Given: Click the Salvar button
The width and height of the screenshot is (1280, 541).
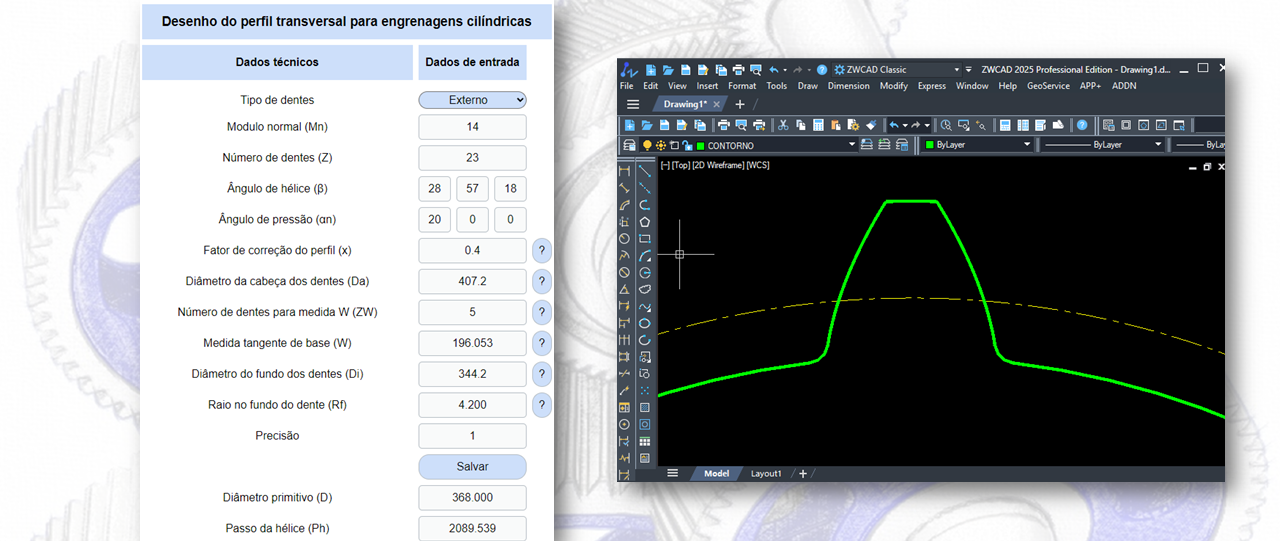Looking at the screenshot, I should 472,467.
